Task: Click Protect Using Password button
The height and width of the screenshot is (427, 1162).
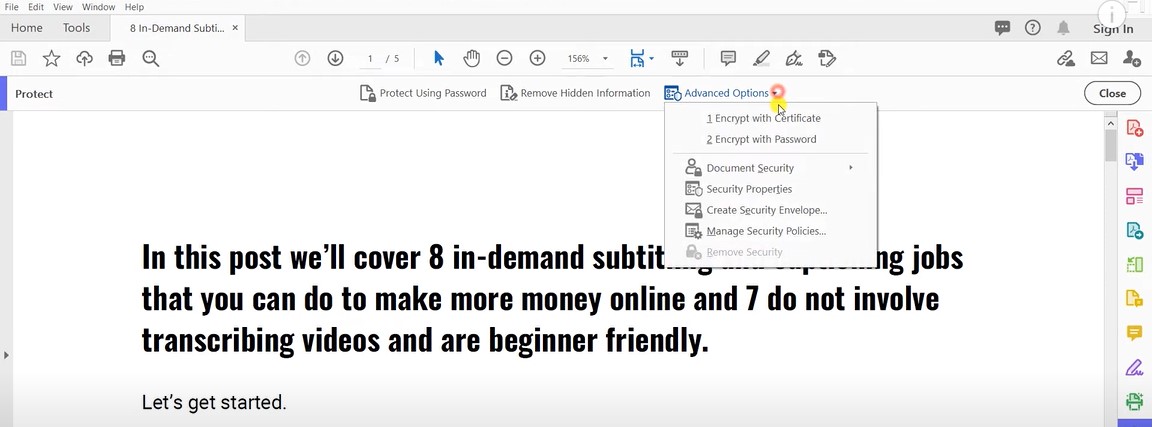Action: point(423,93)
